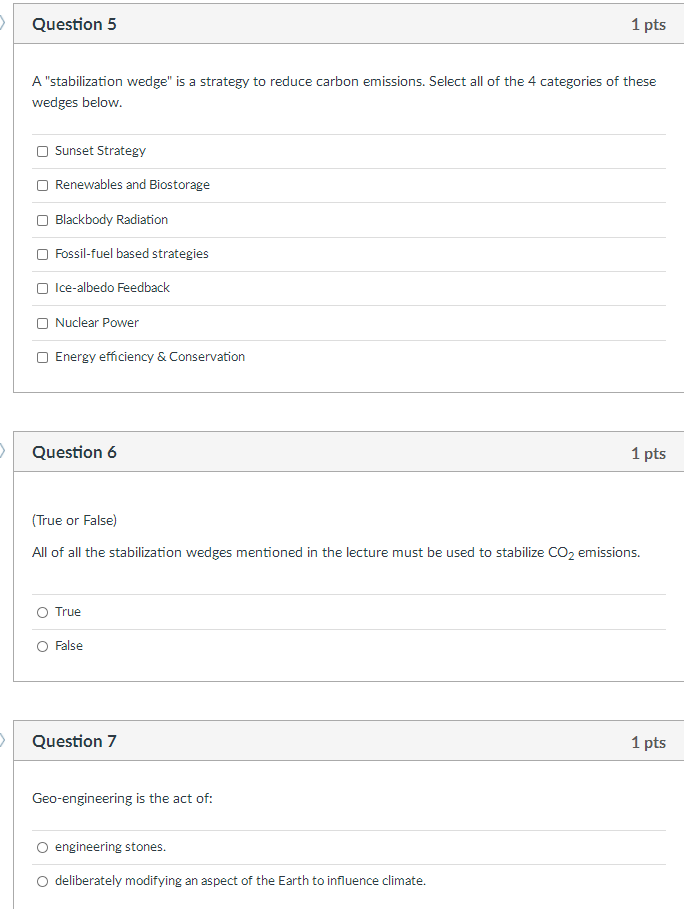This screenshot has width=684, height=909.
Task: Select deliberately modifying an aspect of Earth
Action: pyautogui.click(x=42, y=882)
